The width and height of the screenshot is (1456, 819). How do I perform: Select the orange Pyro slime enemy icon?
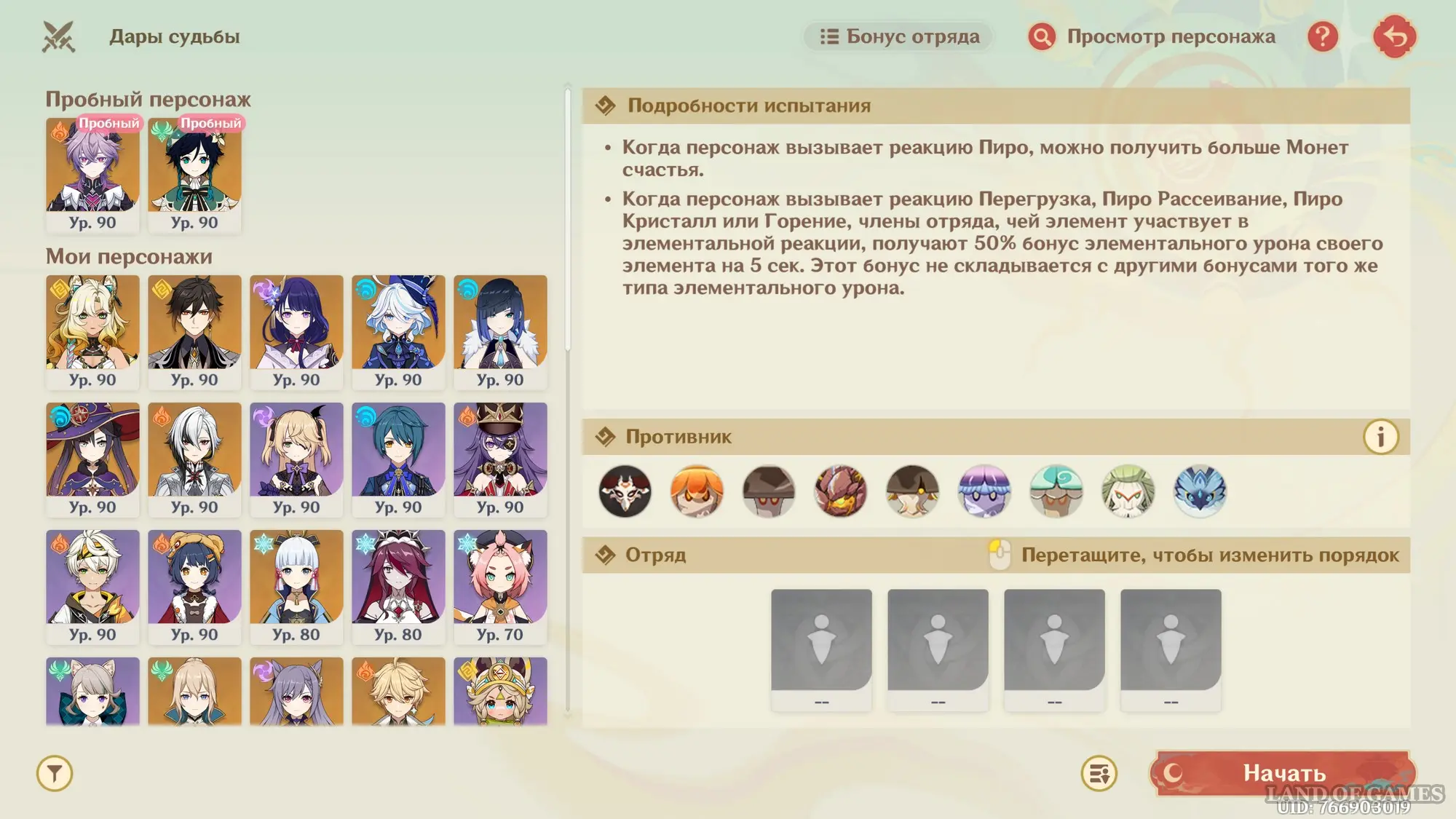(697, 491)
